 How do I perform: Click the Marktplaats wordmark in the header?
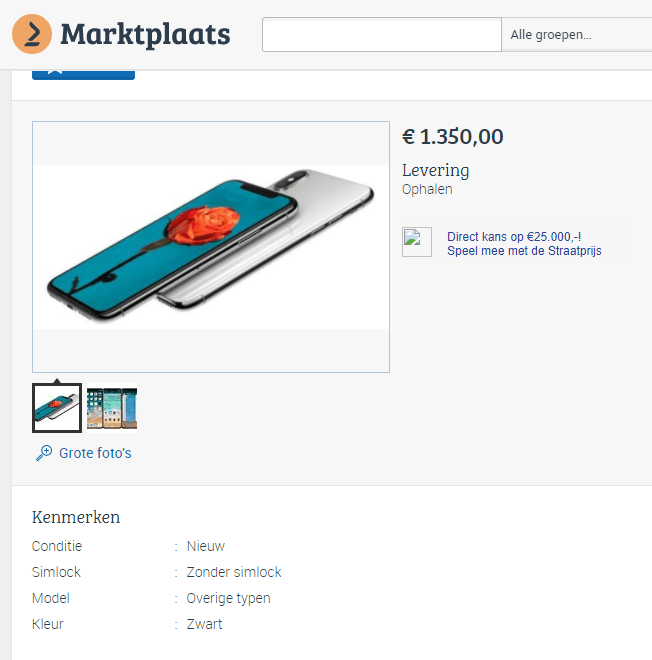[145, 34]
